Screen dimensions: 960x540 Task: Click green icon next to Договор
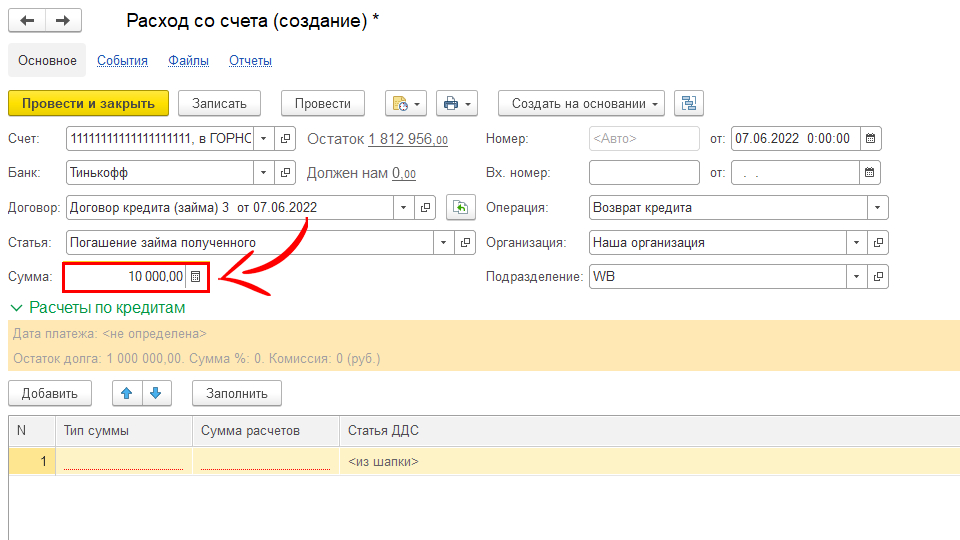[x=460, y=208]
